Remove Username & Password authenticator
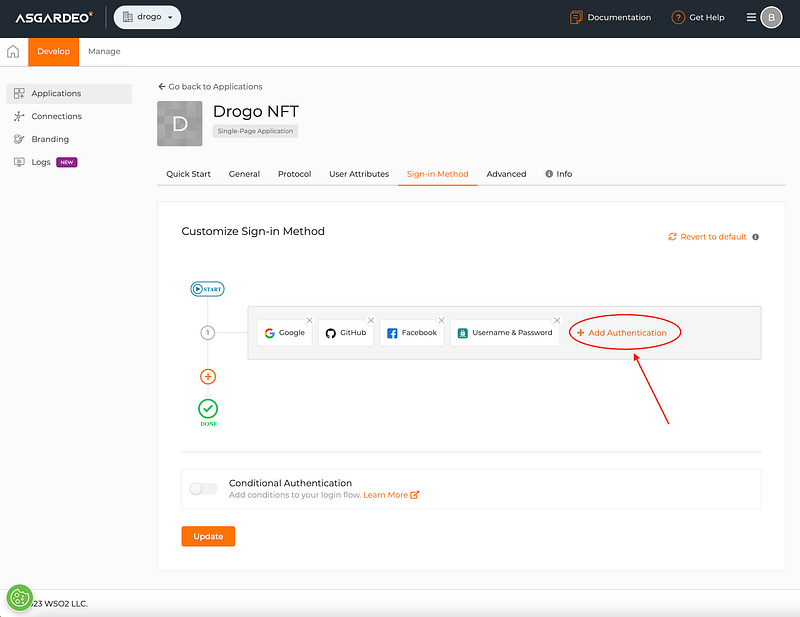This screenshot has height=617, width=800. [x=557, y=320]
